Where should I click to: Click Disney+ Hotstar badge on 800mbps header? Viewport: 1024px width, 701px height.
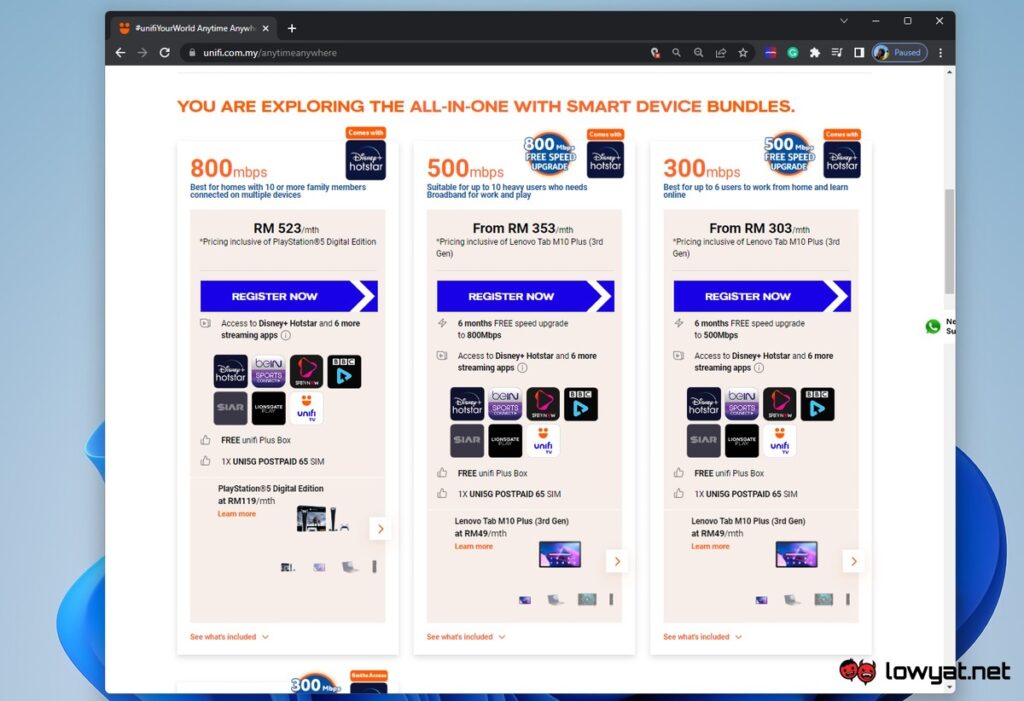pos(366,159)
